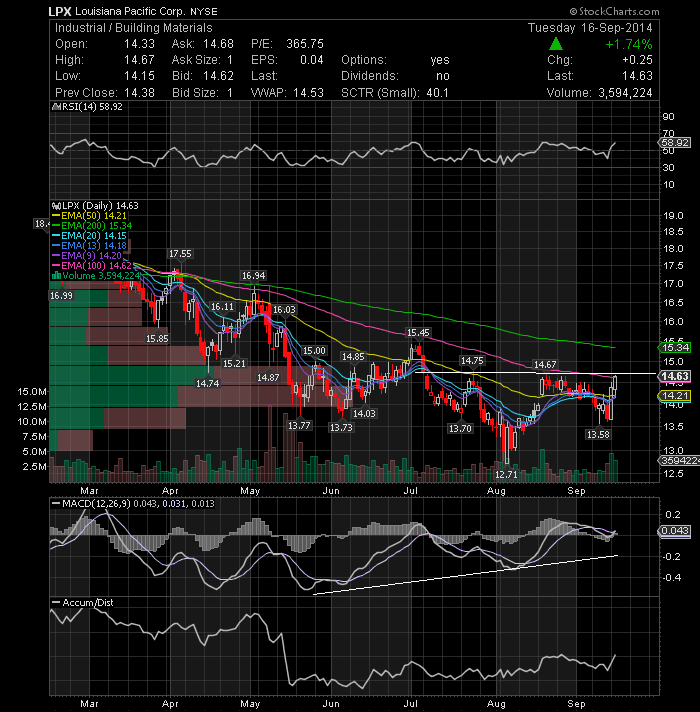Click the 3594224 volume tag on axis

(679, 460)
